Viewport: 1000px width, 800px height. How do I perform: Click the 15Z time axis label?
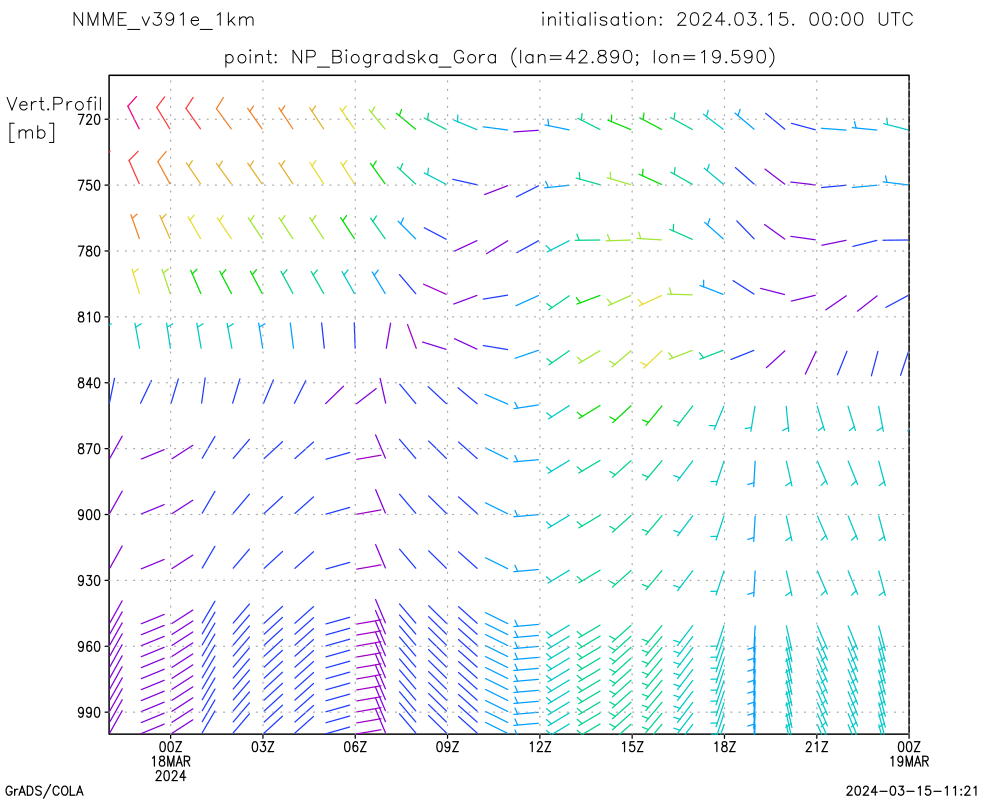[632, 746]
